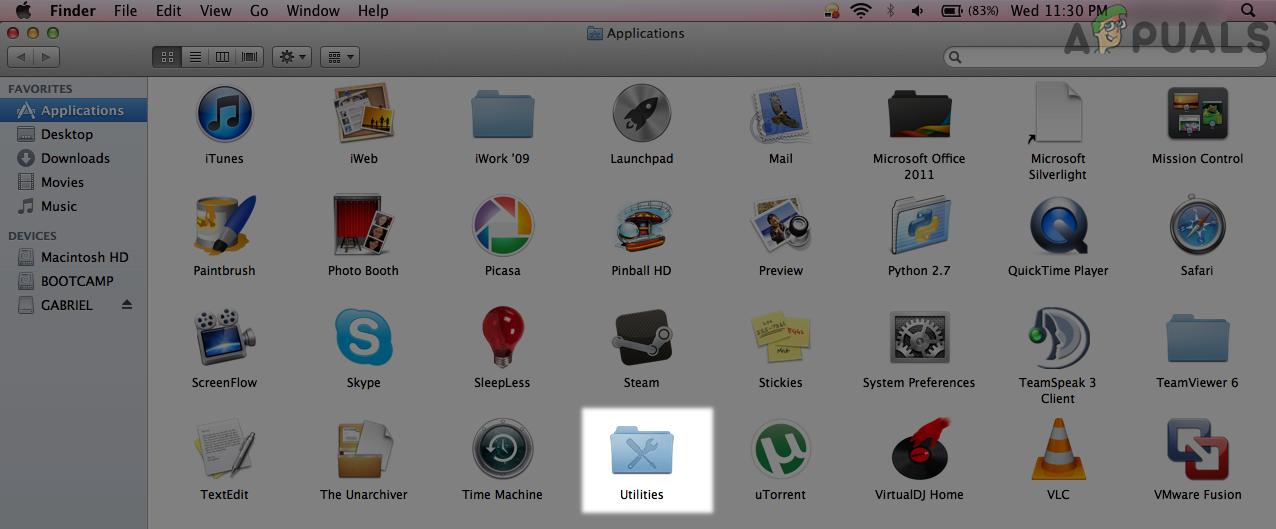Select Downloads in the sidebar

pyautogui.click(x=74, y=158)
